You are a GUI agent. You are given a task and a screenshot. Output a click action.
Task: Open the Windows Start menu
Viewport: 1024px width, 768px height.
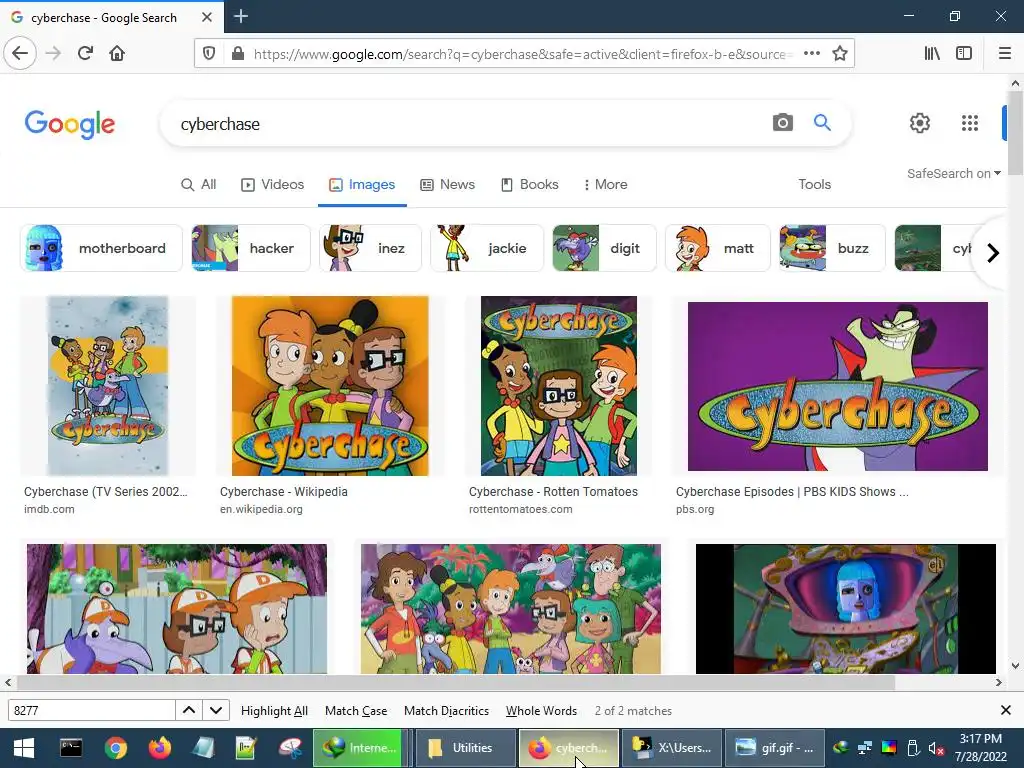[24, 748]
